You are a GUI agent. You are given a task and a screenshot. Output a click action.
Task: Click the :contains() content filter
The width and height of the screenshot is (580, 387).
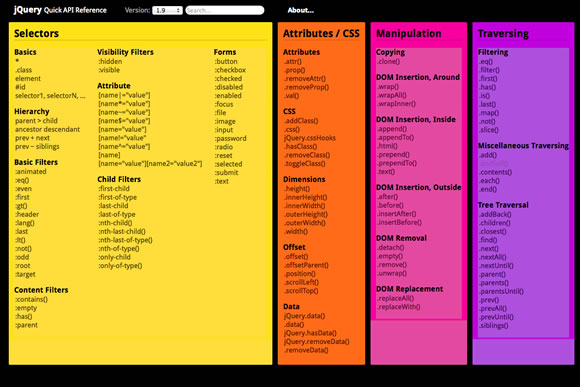pyautogui.click(x=31, y=299)
